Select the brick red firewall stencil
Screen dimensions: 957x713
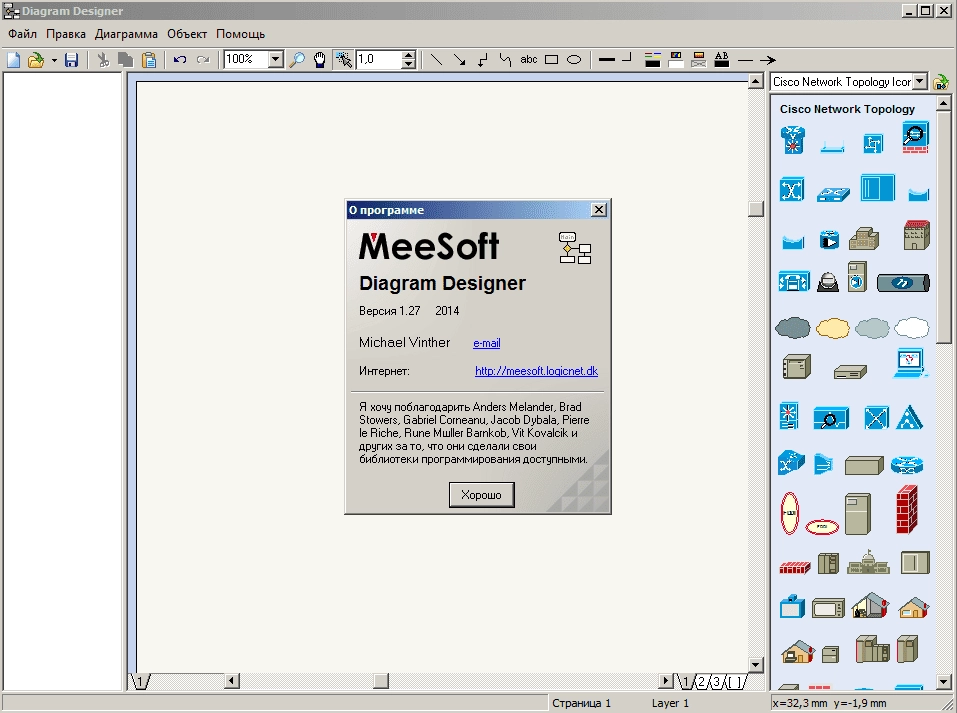click(906, 510)
